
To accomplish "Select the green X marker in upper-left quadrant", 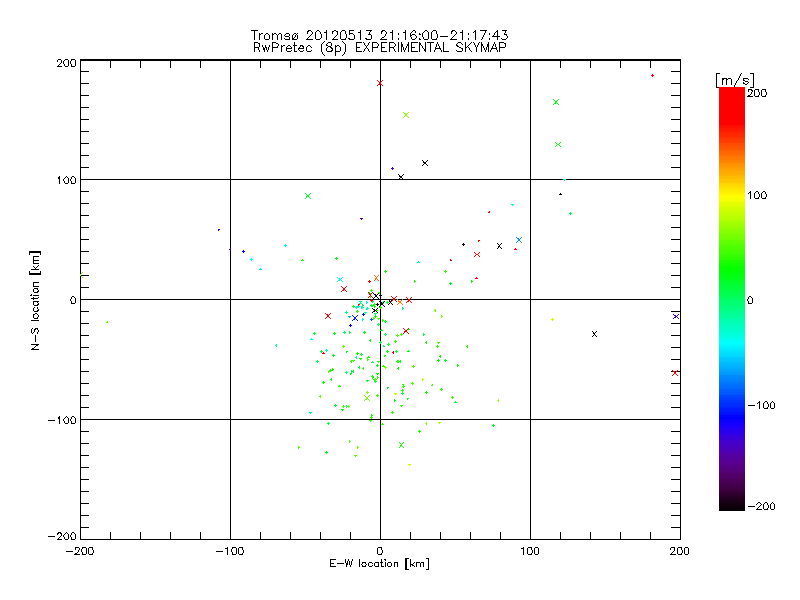I will tap(308, 196).
